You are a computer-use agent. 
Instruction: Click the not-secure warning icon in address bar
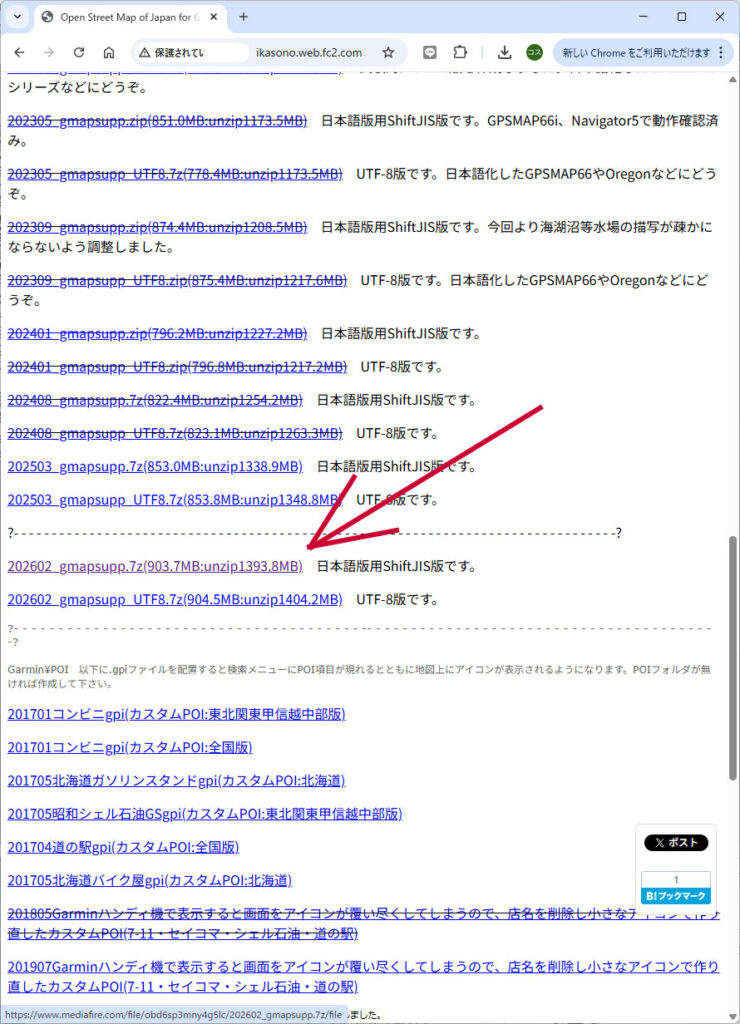pos(146,53)
